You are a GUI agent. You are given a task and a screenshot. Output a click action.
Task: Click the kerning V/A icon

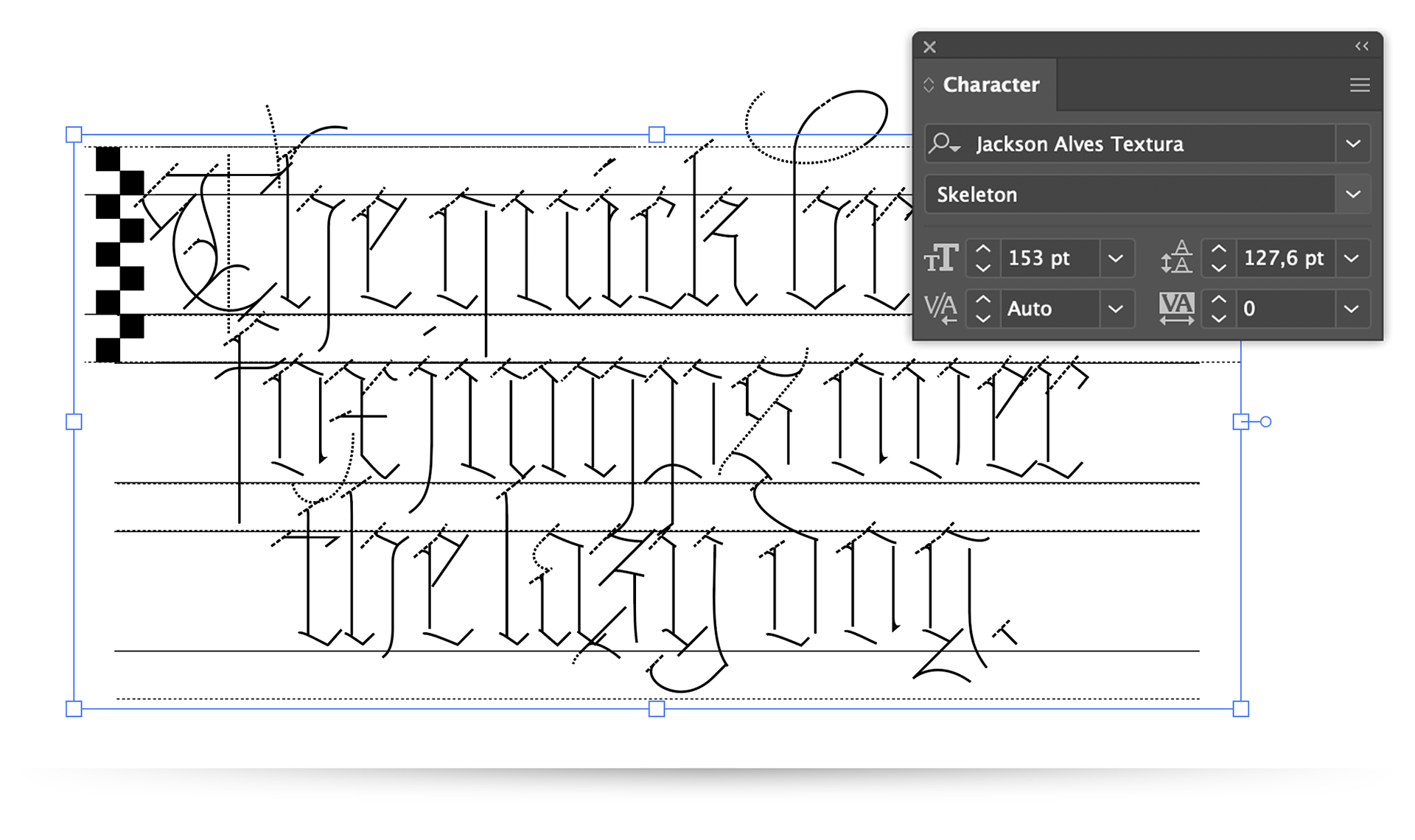click(941, 308)
